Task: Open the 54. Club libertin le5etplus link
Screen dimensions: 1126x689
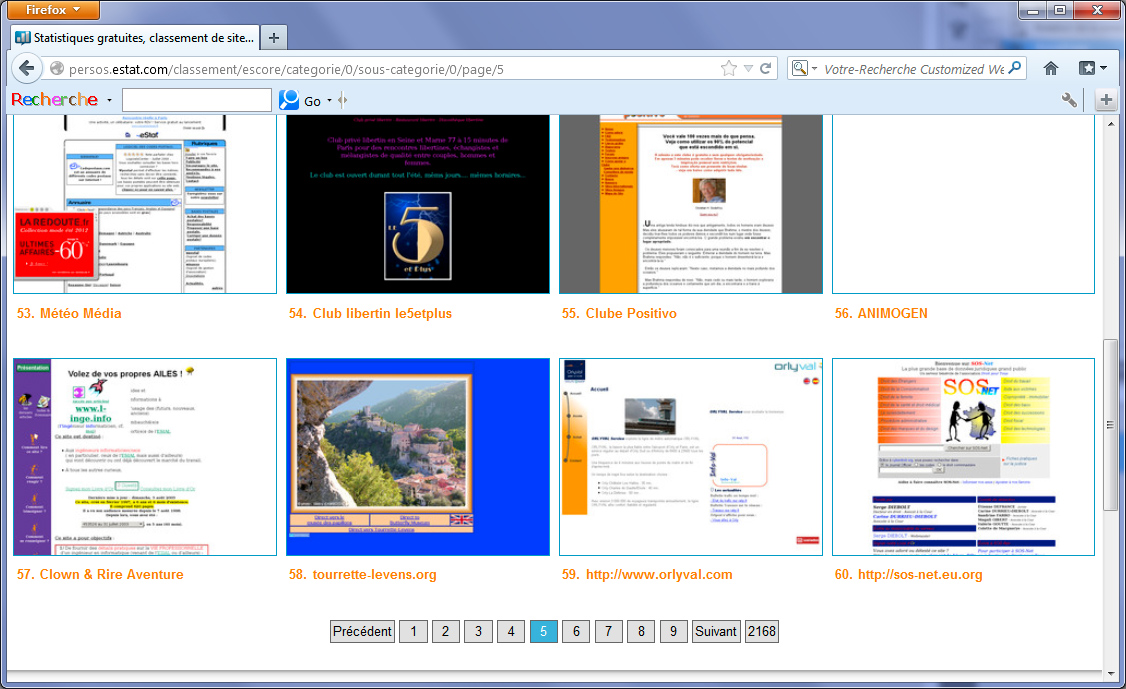Action: [x=371, y=313]
